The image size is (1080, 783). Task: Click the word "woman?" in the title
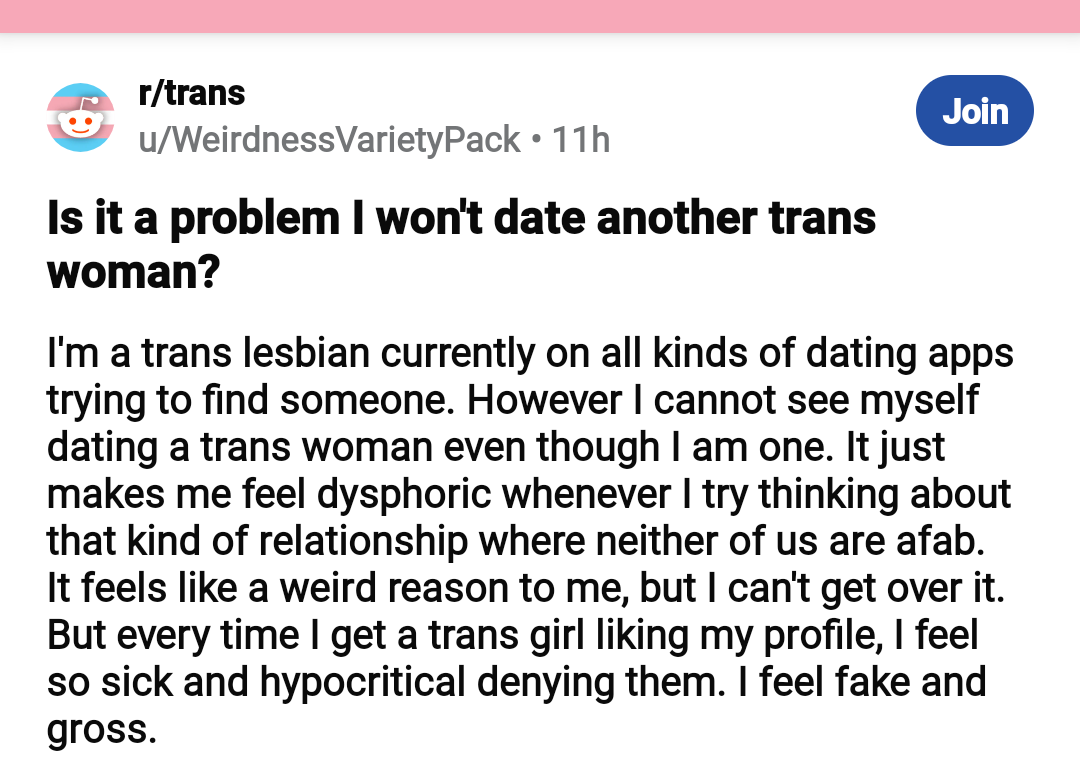coord(134,272)
